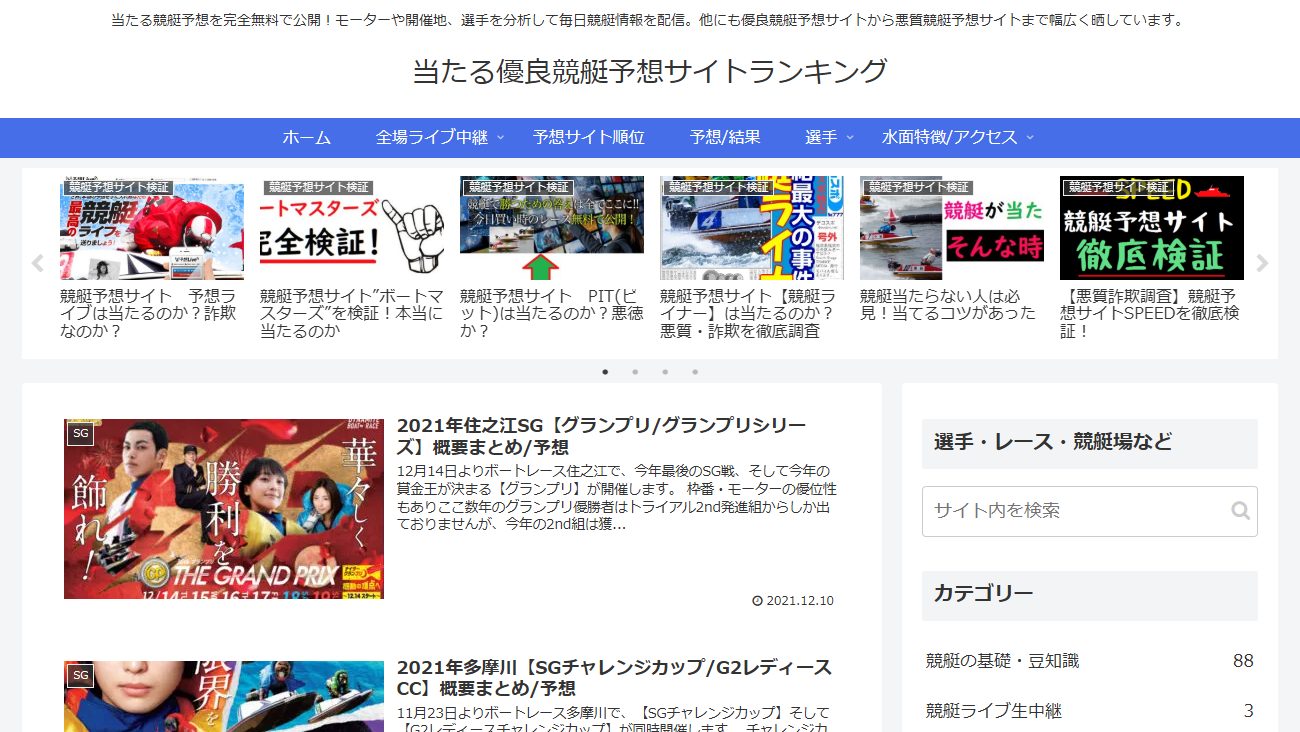Click the ボートマスターズ 完全検証 thumbnail

click(352, 228)
